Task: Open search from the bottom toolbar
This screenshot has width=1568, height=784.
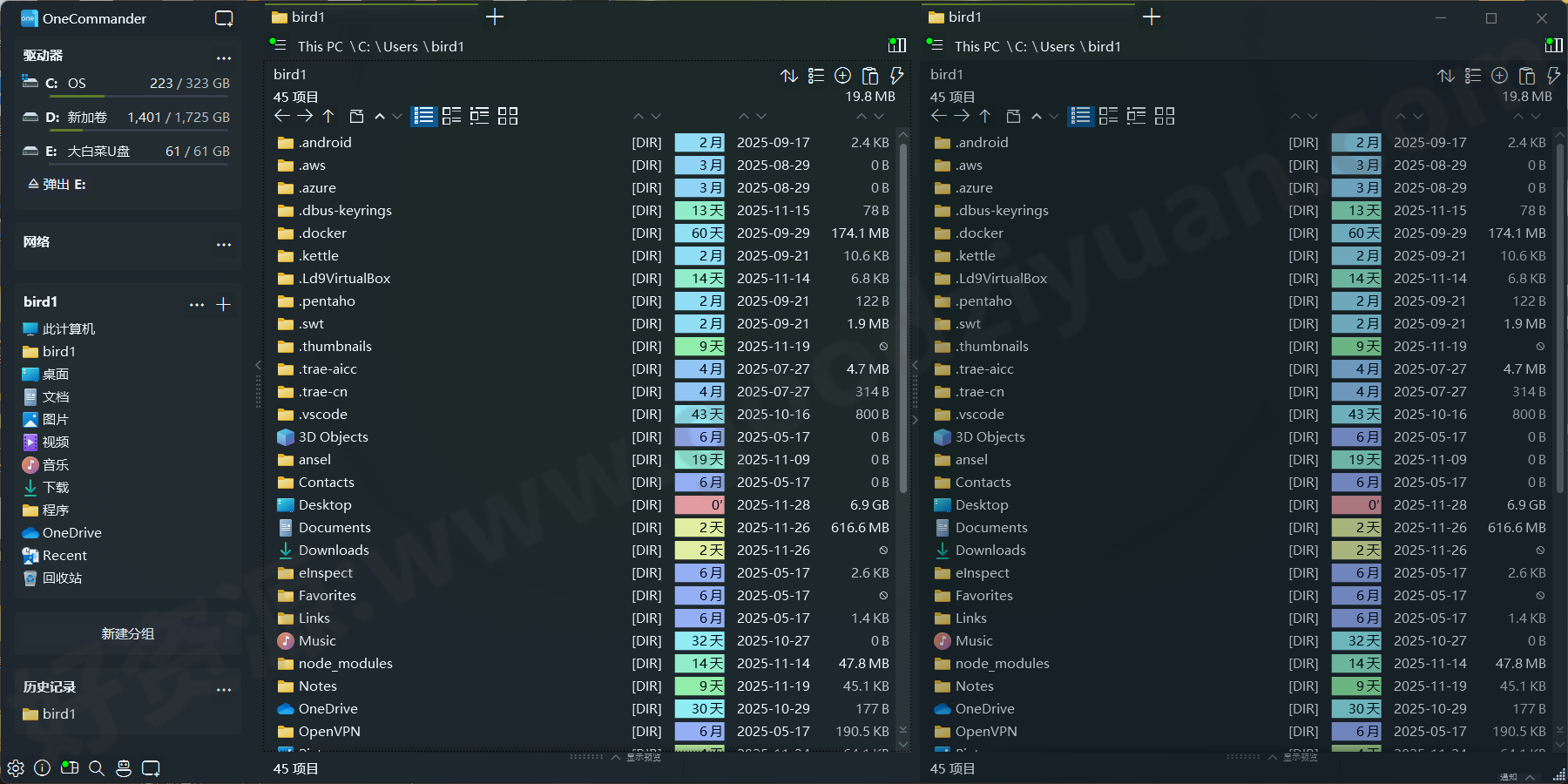Action: coord(97,768)
